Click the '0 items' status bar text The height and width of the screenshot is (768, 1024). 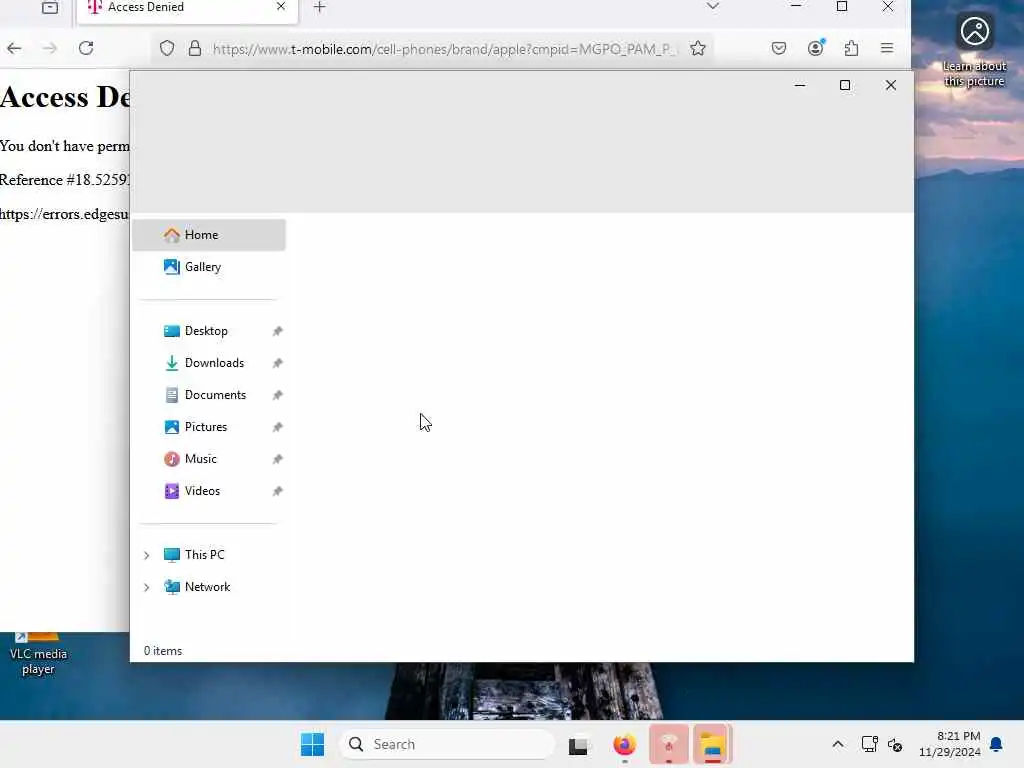(x=163, y=651)
